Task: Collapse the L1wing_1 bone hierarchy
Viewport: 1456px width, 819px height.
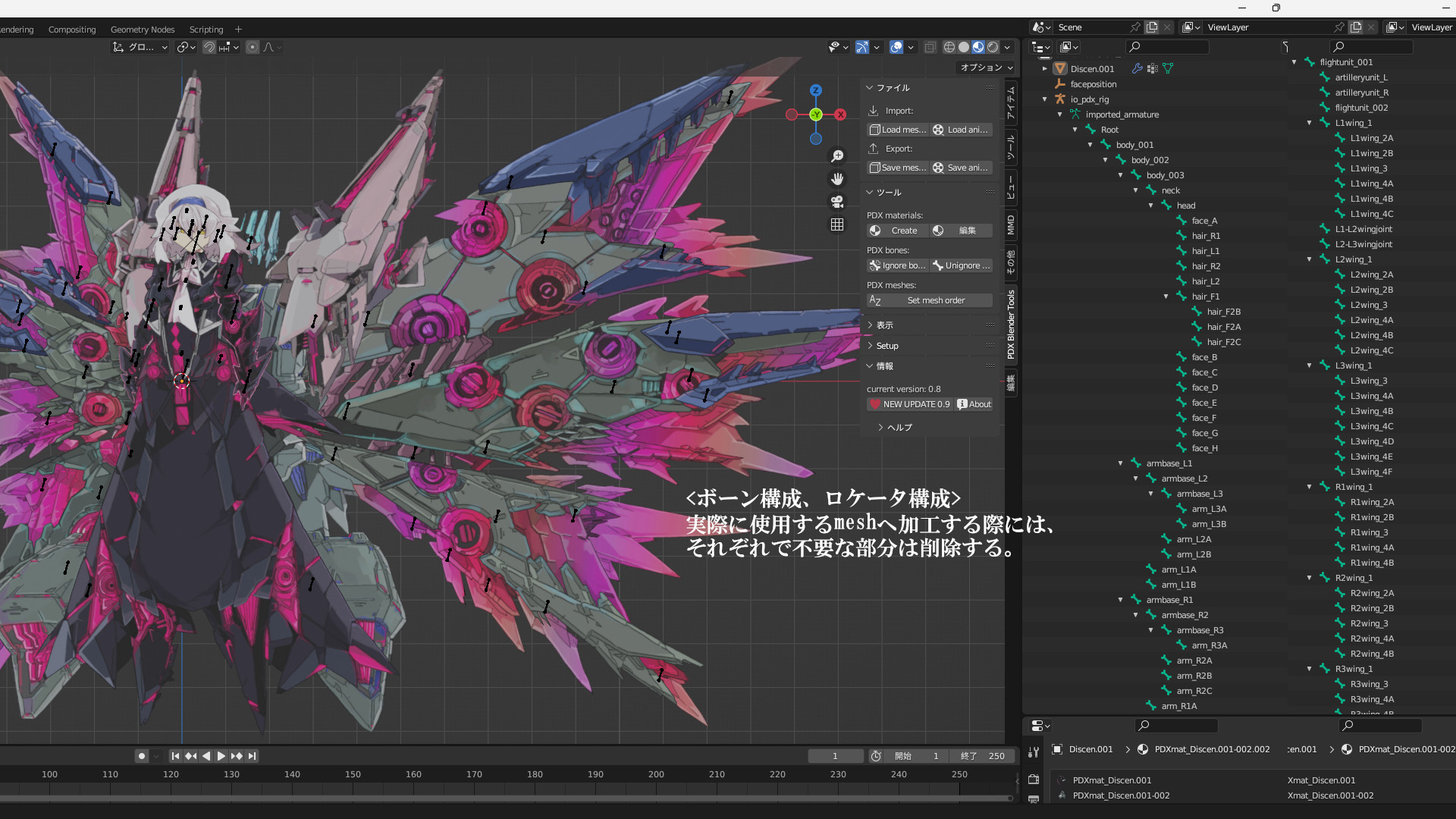Action: (x=1310, y=123)
